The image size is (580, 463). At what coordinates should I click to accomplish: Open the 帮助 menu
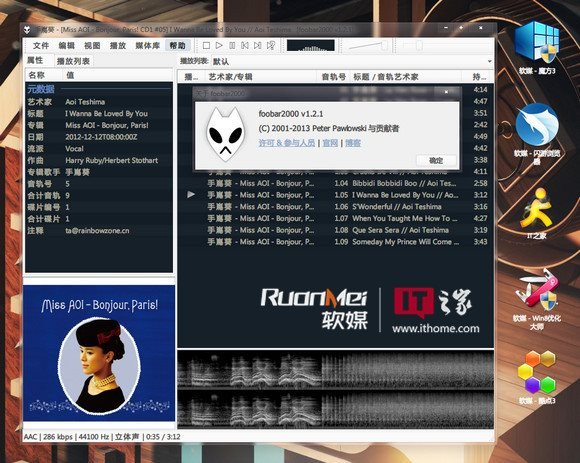tap(178, 45)
